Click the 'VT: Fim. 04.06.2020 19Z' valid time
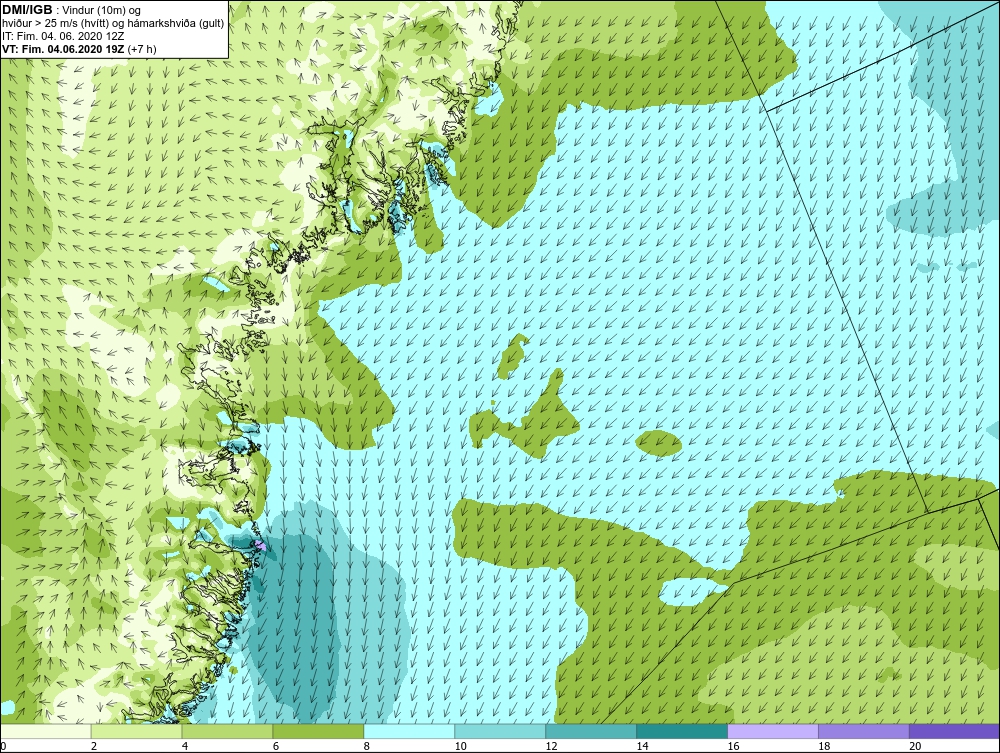1000x753 pixels. coord(63,48)
